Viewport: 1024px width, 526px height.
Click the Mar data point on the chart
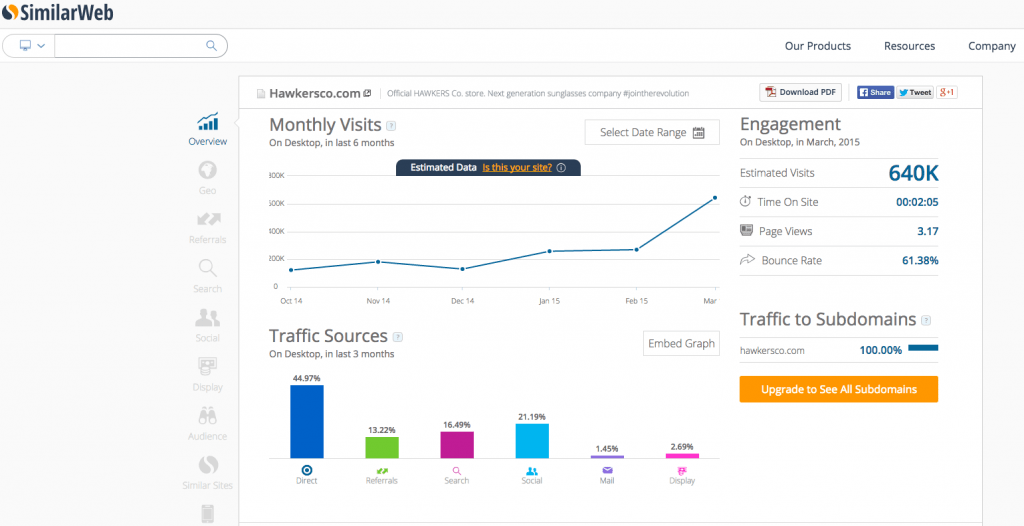[715, 198]
